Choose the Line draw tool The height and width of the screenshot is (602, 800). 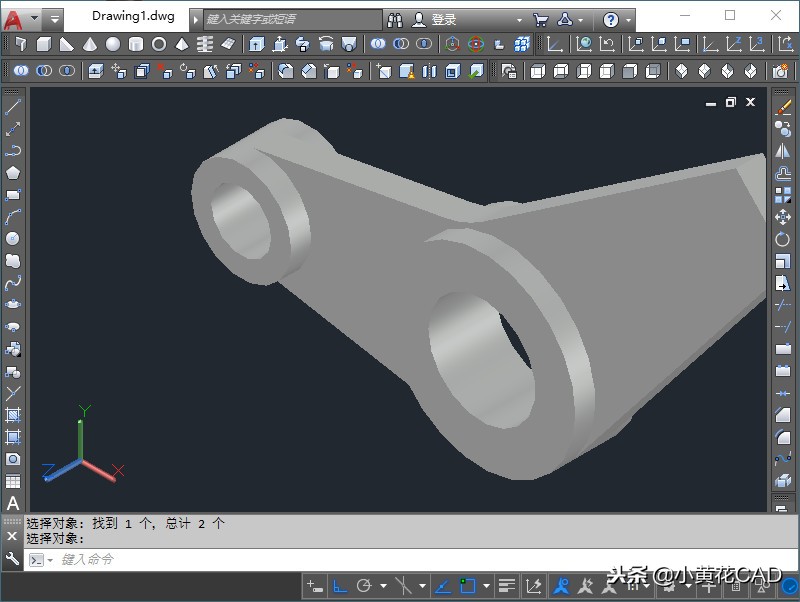13,107
